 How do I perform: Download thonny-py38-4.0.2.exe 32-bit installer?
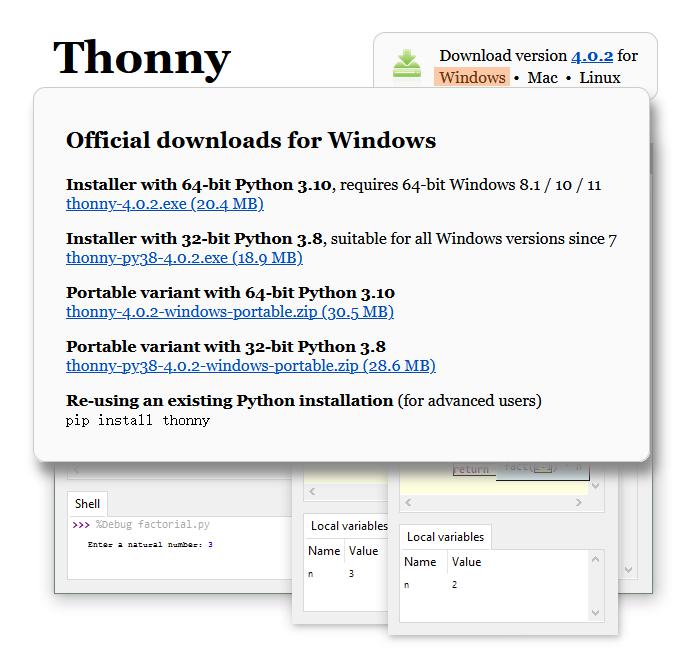[x=184, y=258]
